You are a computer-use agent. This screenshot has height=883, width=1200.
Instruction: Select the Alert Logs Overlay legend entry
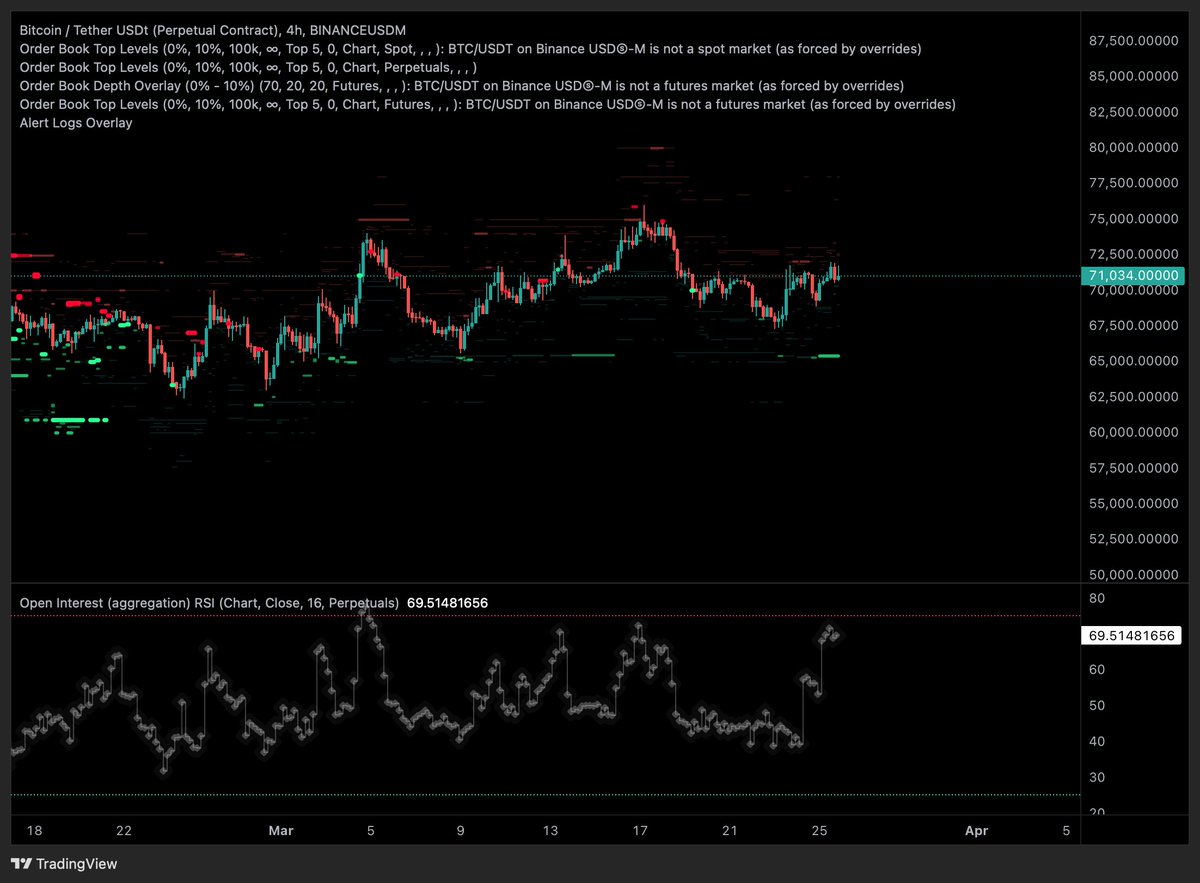pyautogui.click(x=75, y=122)
